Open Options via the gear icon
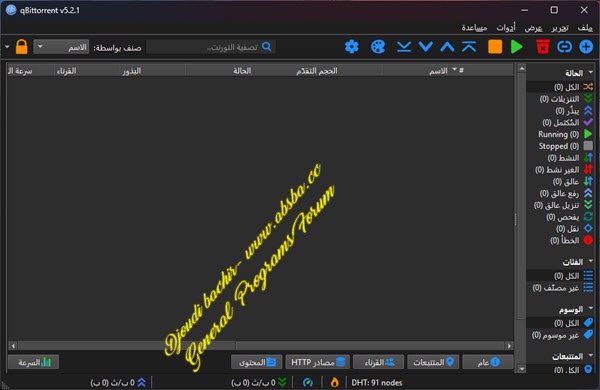 (x=352, y=47)
